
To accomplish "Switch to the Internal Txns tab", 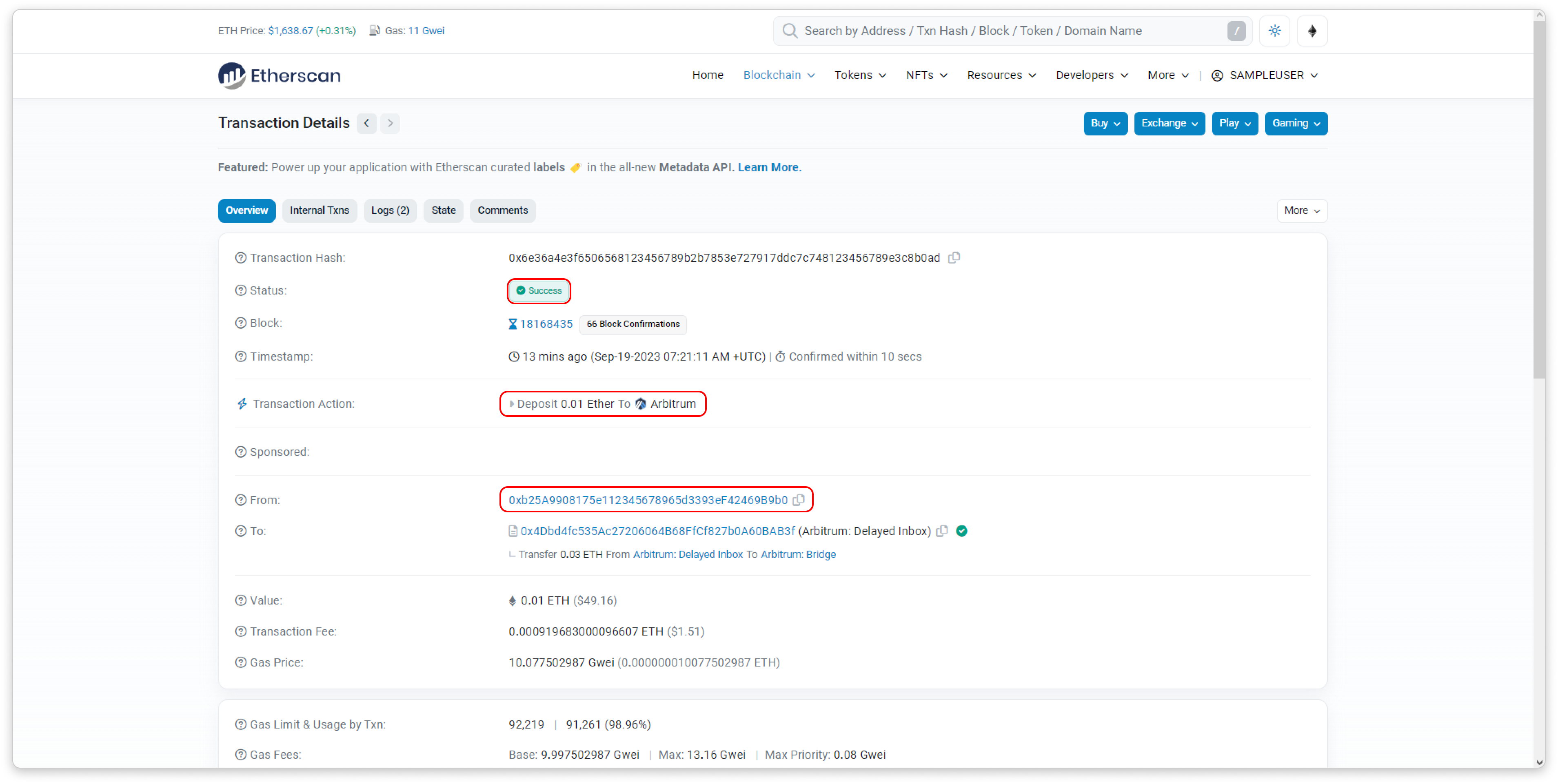I will (x=320, y=210).
